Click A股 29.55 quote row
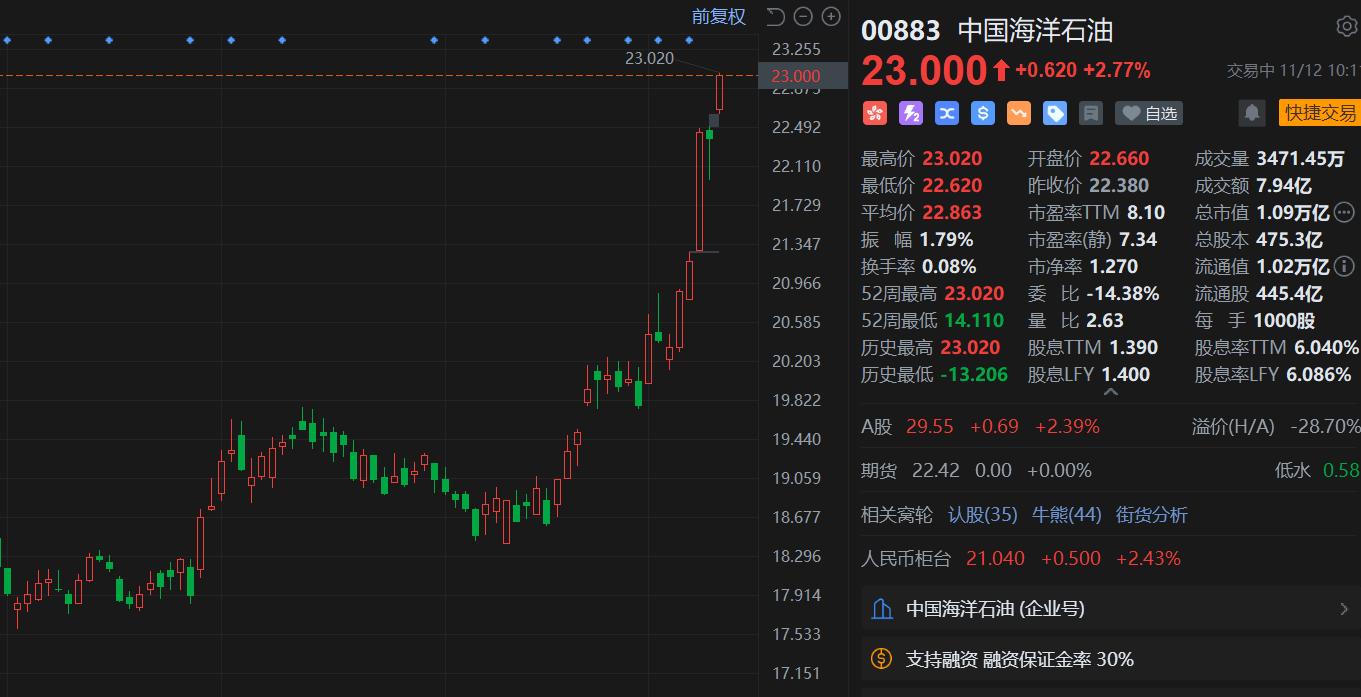1361x697 pixels. [980, 427]
